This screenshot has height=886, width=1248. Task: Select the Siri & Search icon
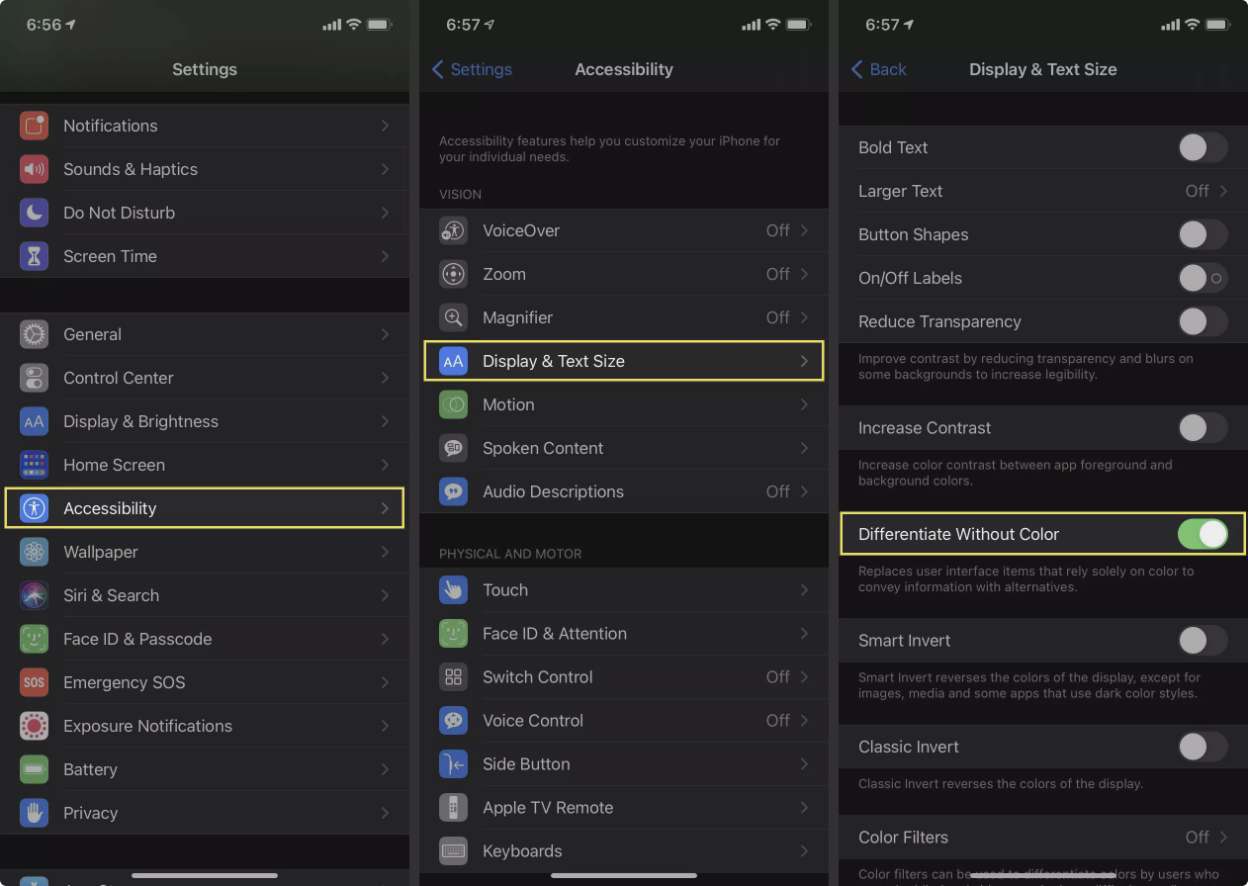[34, 595]
